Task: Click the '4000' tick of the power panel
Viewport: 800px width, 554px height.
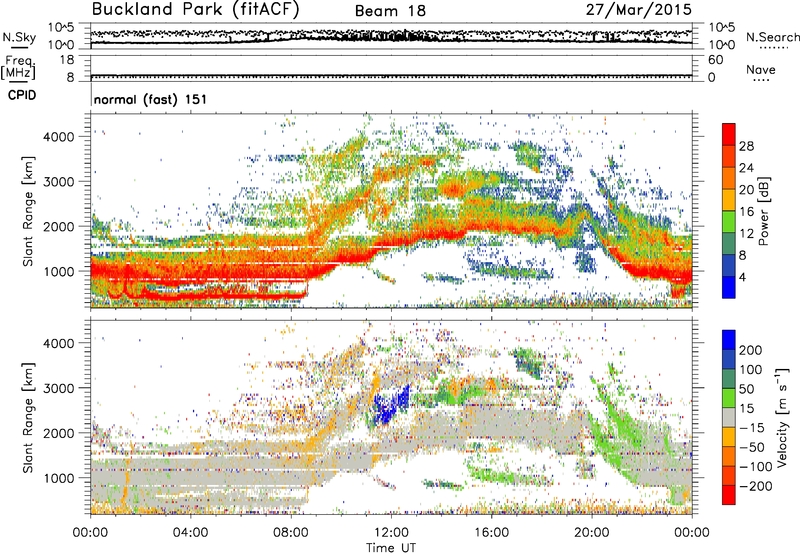Action: [x=58, y=137]
